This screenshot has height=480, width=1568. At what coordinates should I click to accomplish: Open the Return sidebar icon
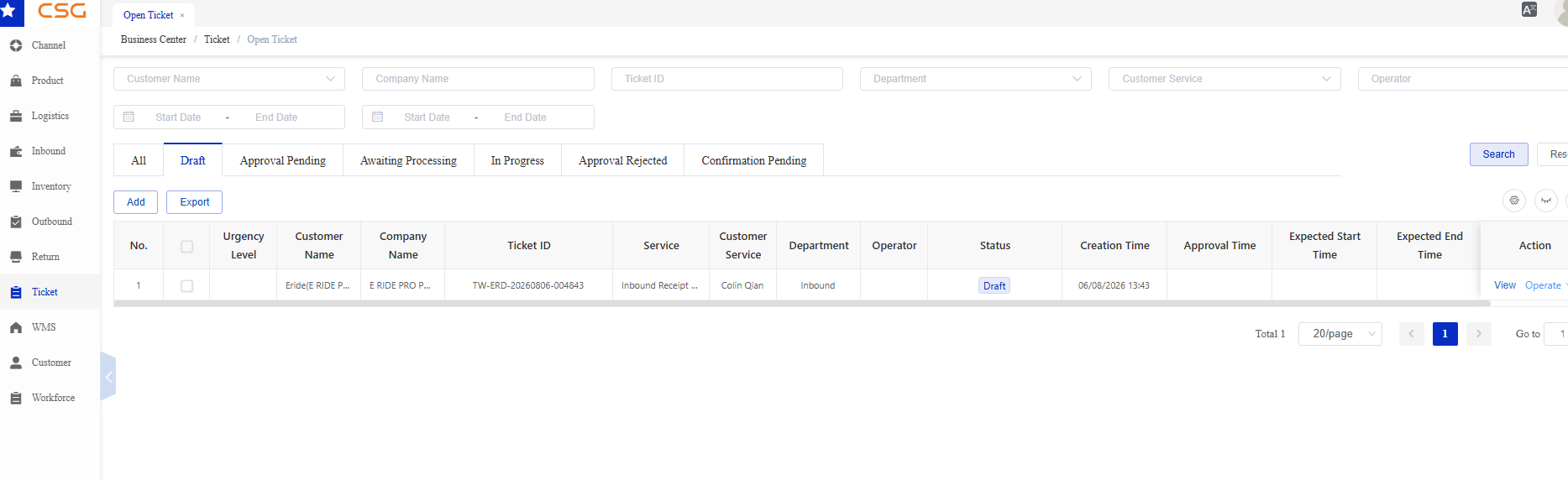(x=16, y=257)
